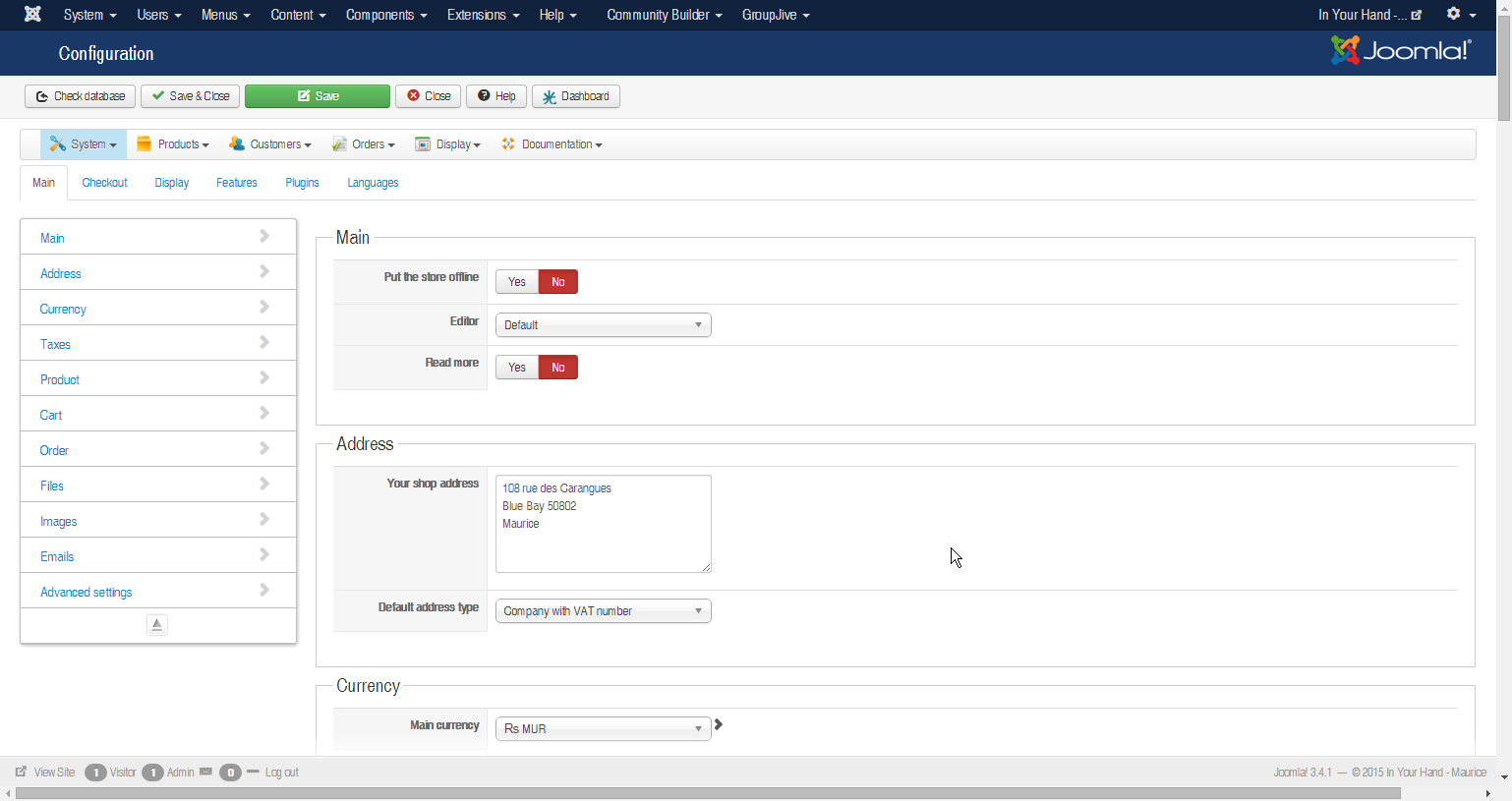Expand the Orders dropdown menu

click(x=364, y=144)
